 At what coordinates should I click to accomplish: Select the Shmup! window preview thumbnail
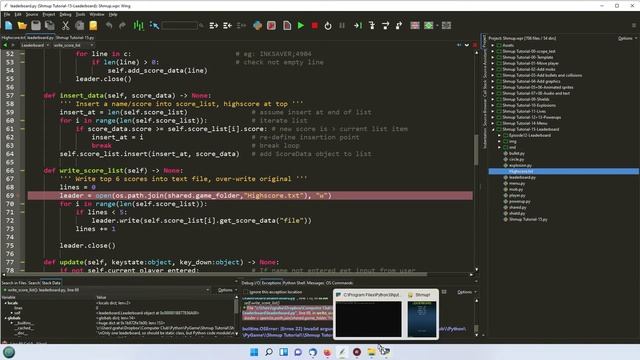click(x=422, y=319)
